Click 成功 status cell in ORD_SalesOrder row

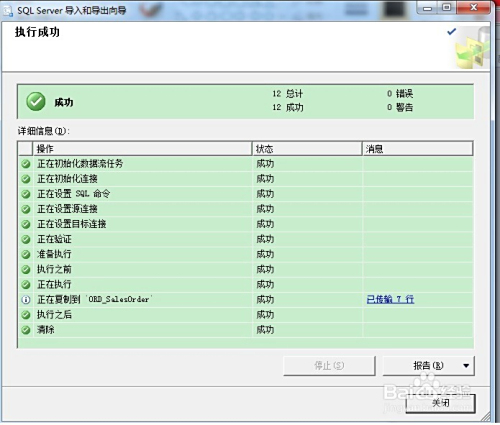(x=265, y=299)
